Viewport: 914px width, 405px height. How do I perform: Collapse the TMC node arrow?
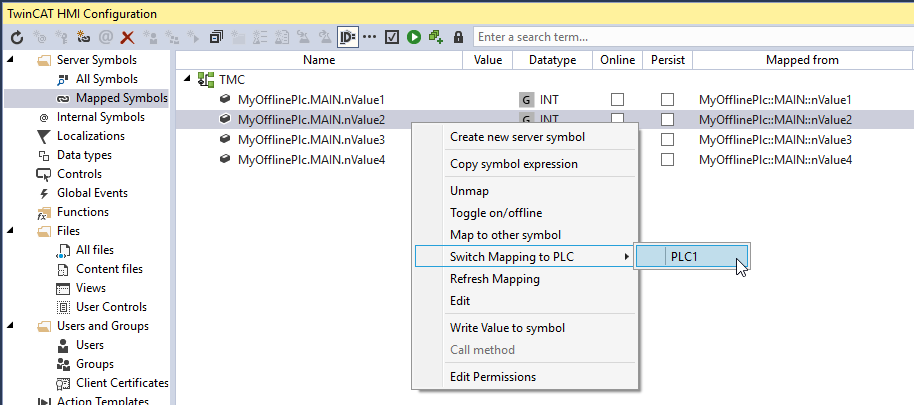click(x=188, y=79)
